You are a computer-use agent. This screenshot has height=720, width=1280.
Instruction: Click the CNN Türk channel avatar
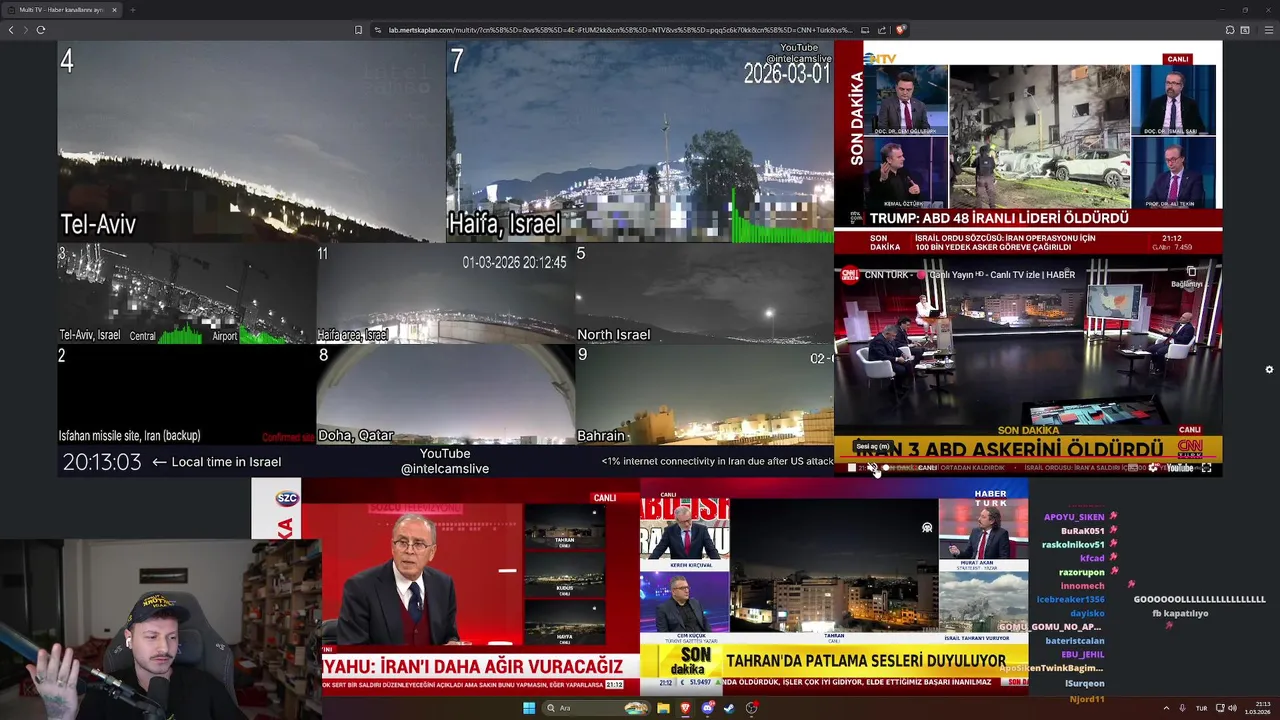pos(849,274)
